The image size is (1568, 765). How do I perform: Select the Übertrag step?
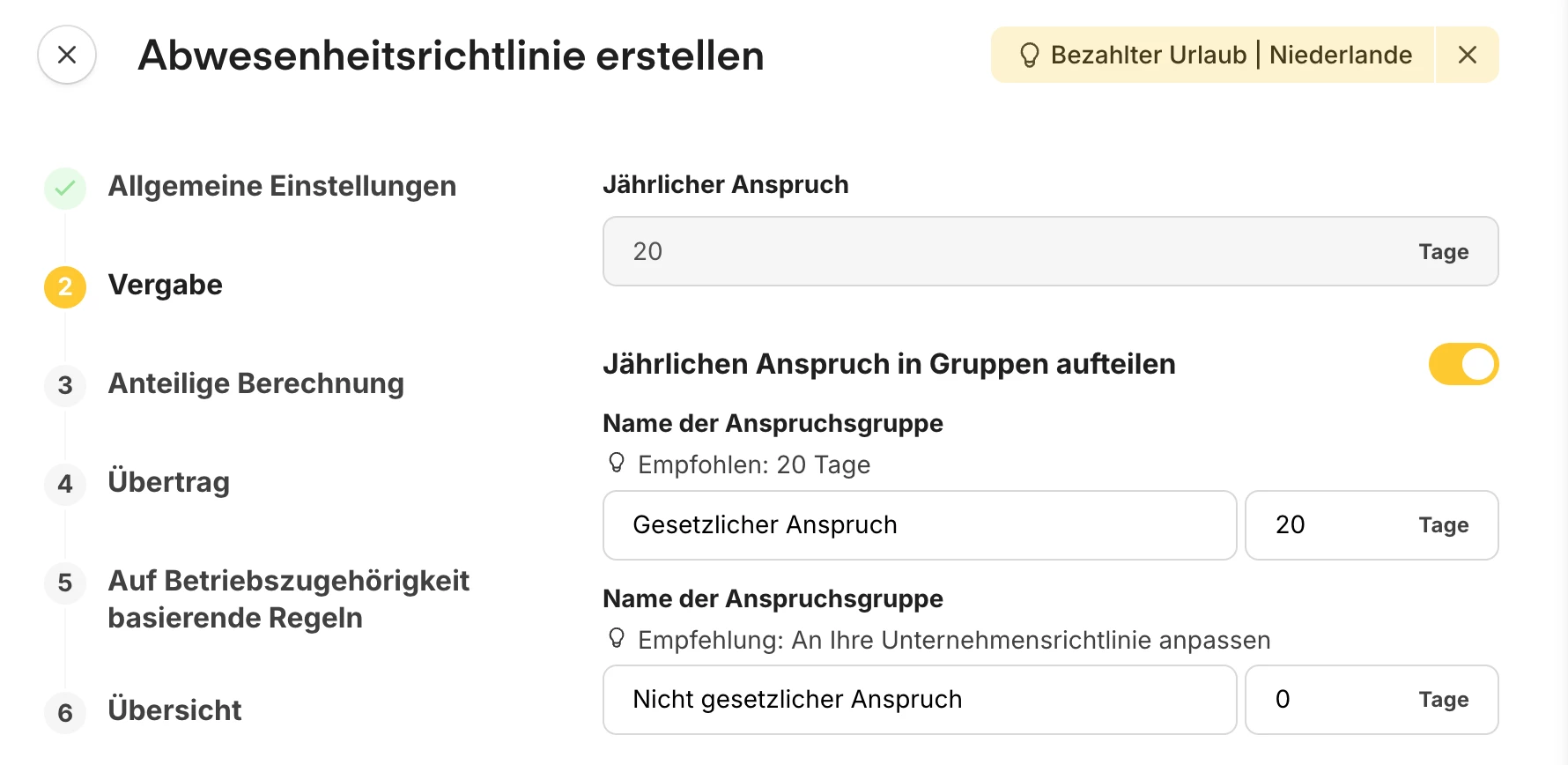pyautogui.click(x=168, y=482)
